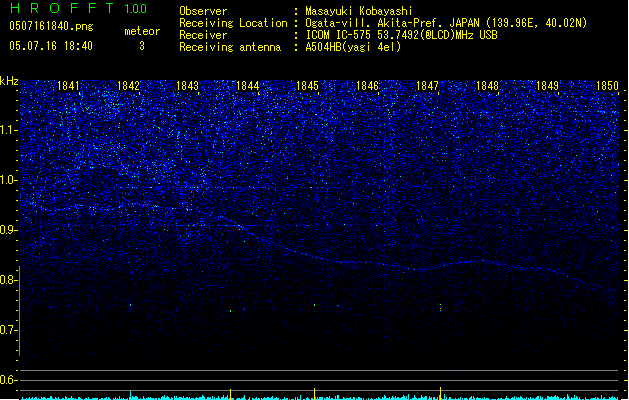This screenshot has height=400, width=629.
Task: Click the Receiver value ICOM IC-575
Action: pos(401,35)
